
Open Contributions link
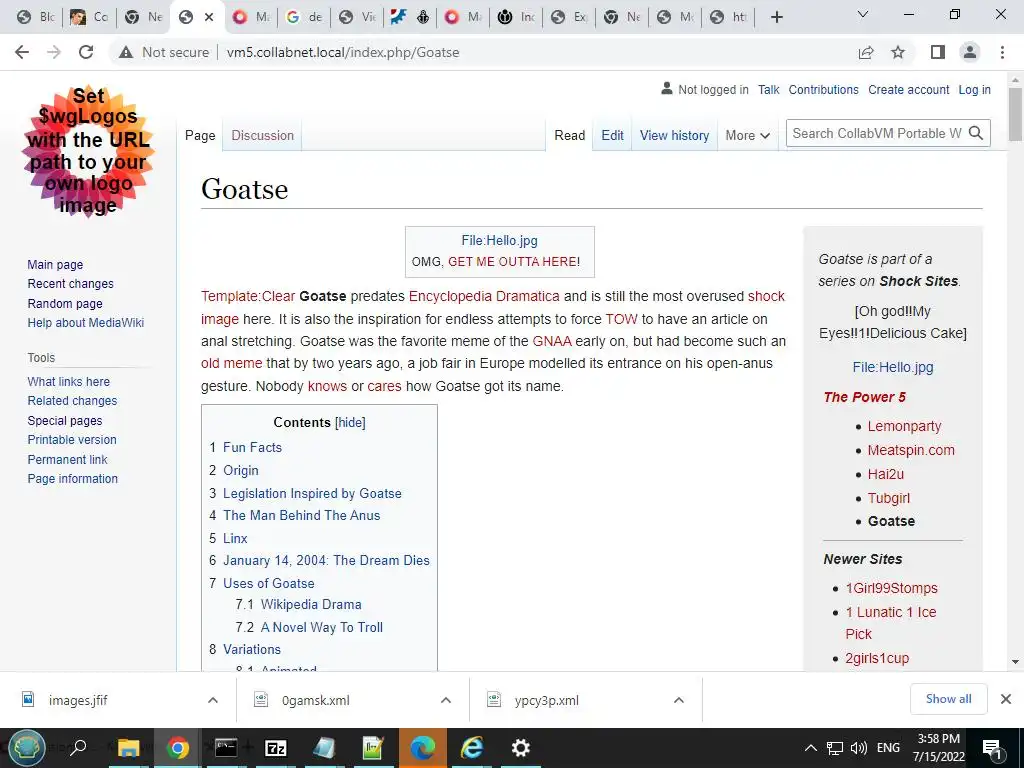coord(824,89)
